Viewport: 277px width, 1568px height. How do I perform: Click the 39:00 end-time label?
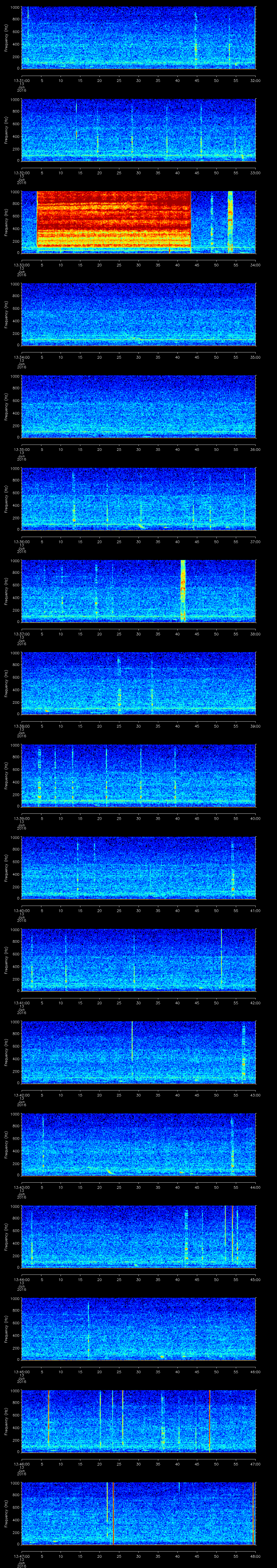(255, 726)
